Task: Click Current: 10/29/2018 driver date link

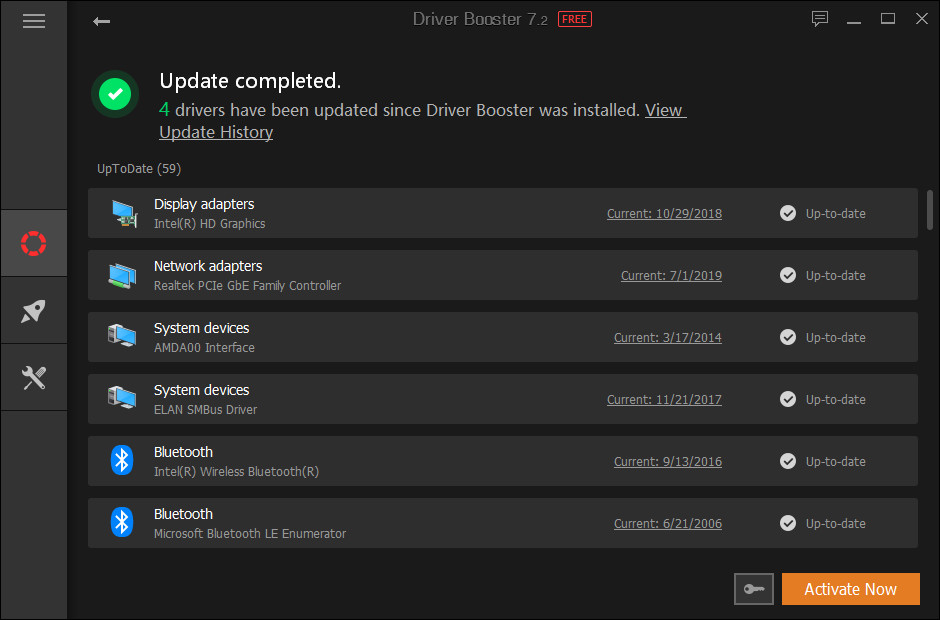Action: pyautogui.click(x=664, y=213)
